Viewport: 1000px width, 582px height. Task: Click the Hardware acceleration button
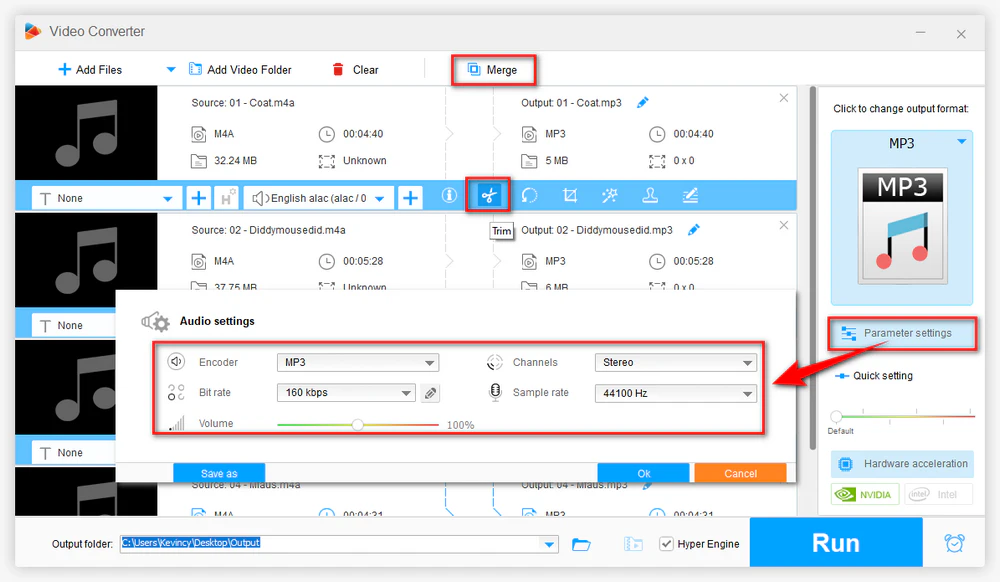[902, 464]
